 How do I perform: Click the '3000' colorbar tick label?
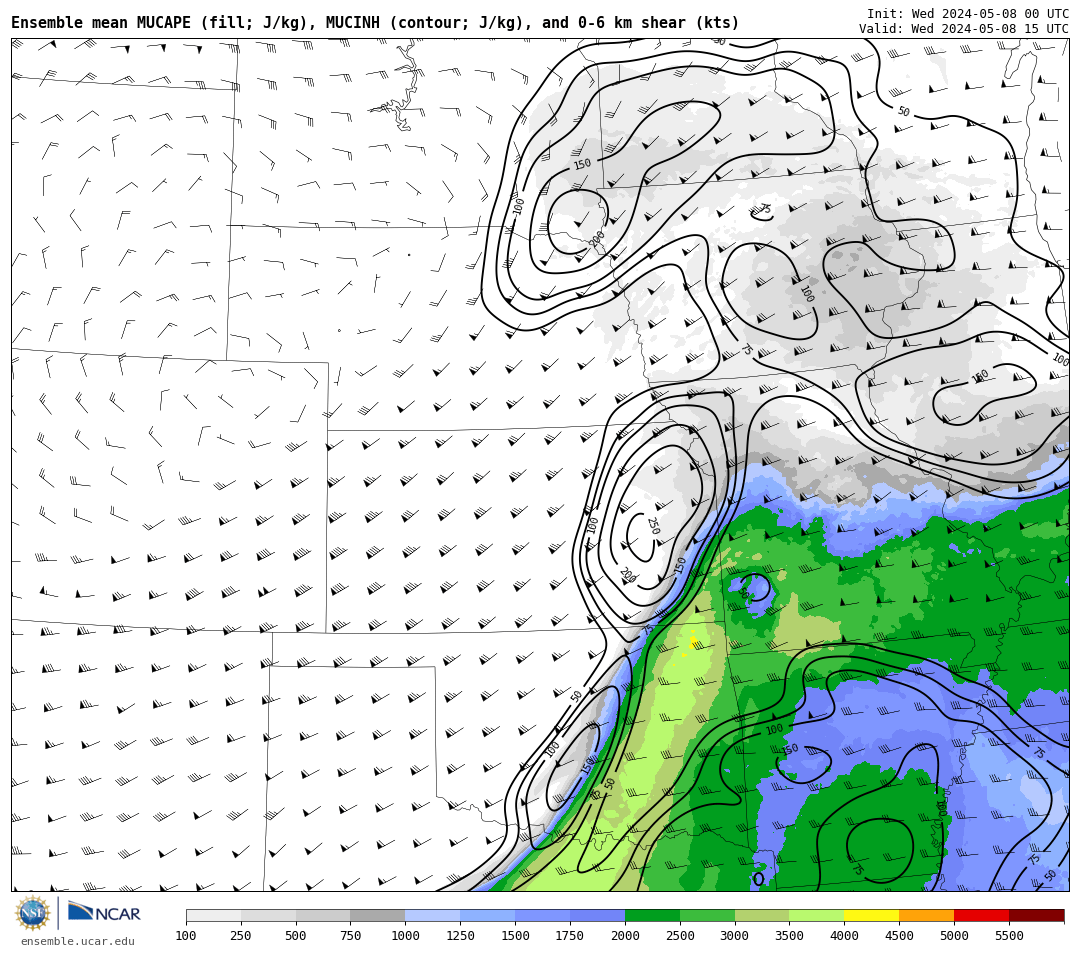pos(735,935)
